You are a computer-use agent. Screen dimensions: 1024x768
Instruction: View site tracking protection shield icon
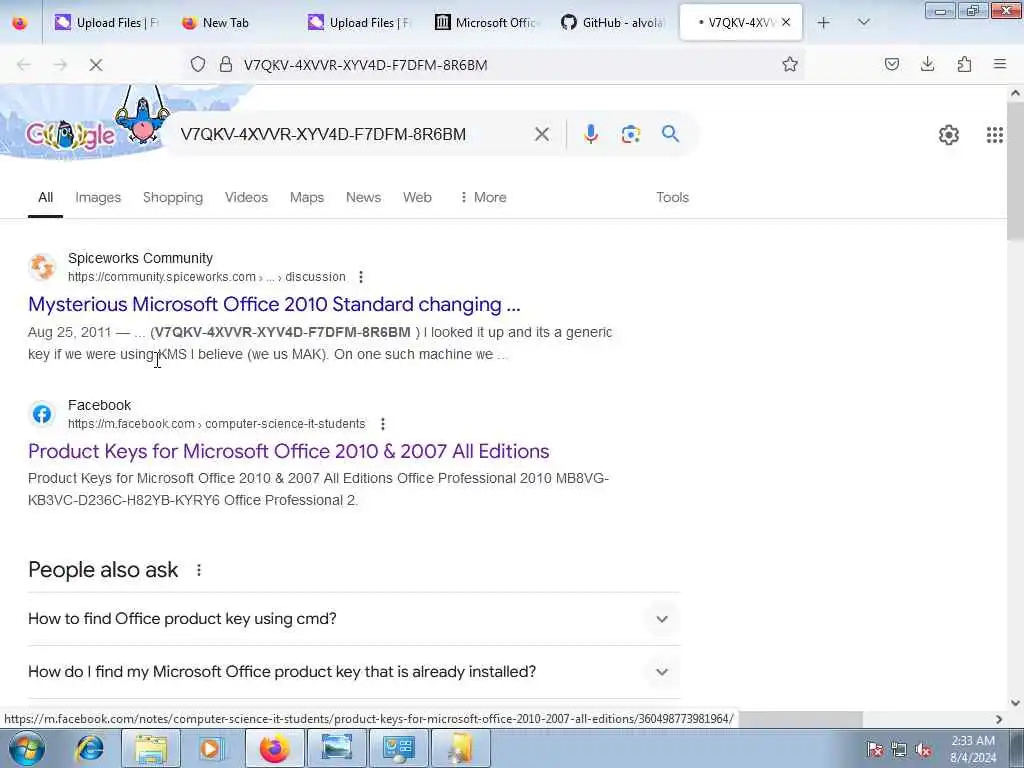tap(198, 64)
